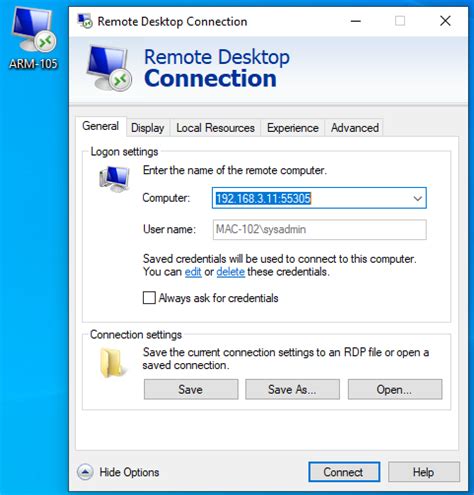This screenshot has width=474, height=495.
Task: Open the ARM-105 desktop shortcut icon
Action: click(33, 38)
